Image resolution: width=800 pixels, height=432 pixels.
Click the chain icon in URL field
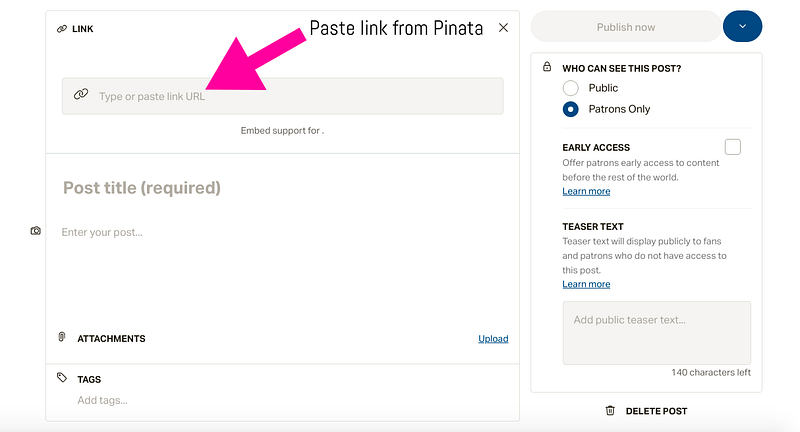pos(81,95)
